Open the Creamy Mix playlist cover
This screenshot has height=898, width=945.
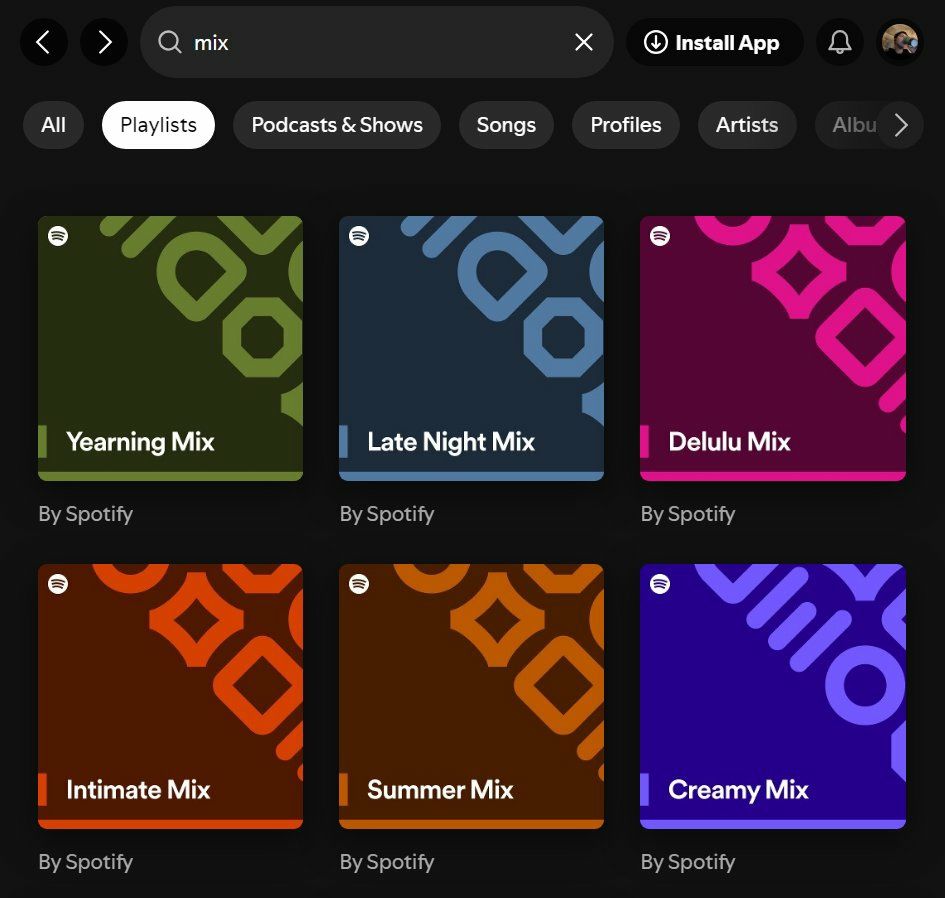pyautogui.click(x=773, y=696)
